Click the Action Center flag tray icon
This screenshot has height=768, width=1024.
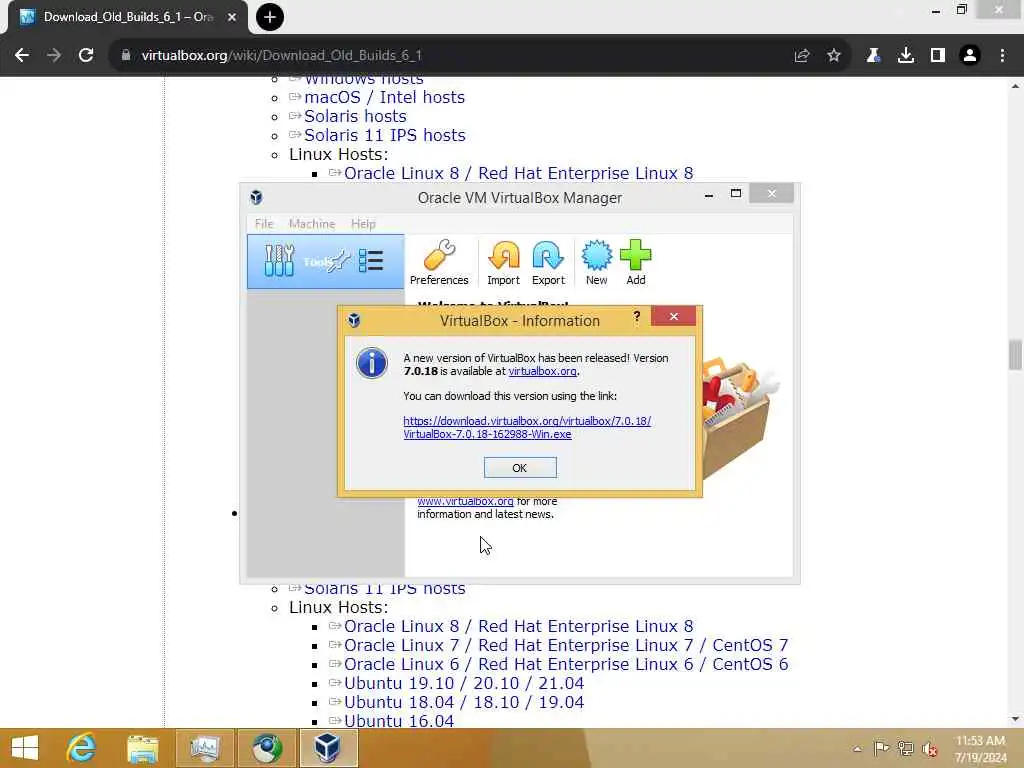881,749
